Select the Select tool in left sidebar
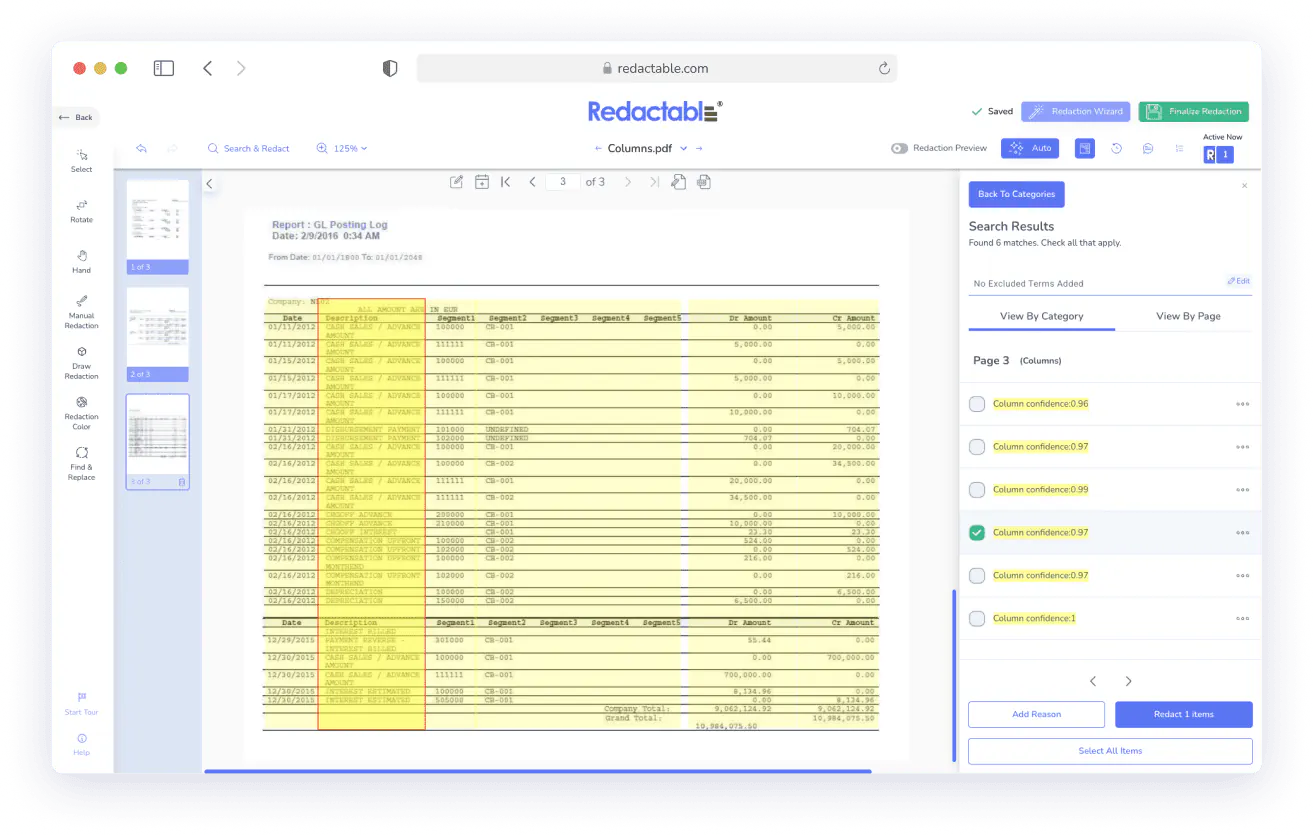1314x836 pixels. coord(82,160)
